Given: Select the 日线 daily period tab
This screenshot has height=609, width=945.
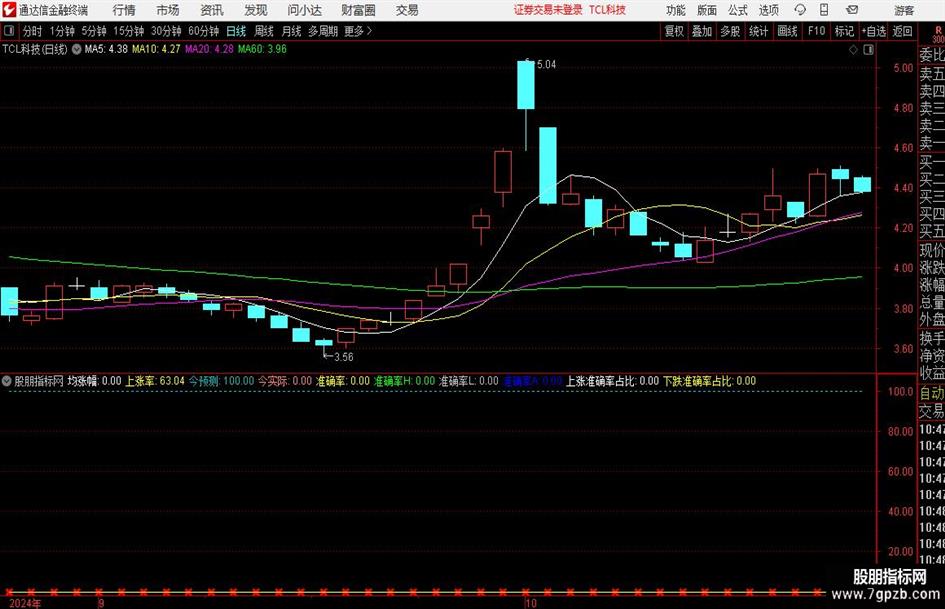Looking at the screenshot, I should [x=236, y=31].
